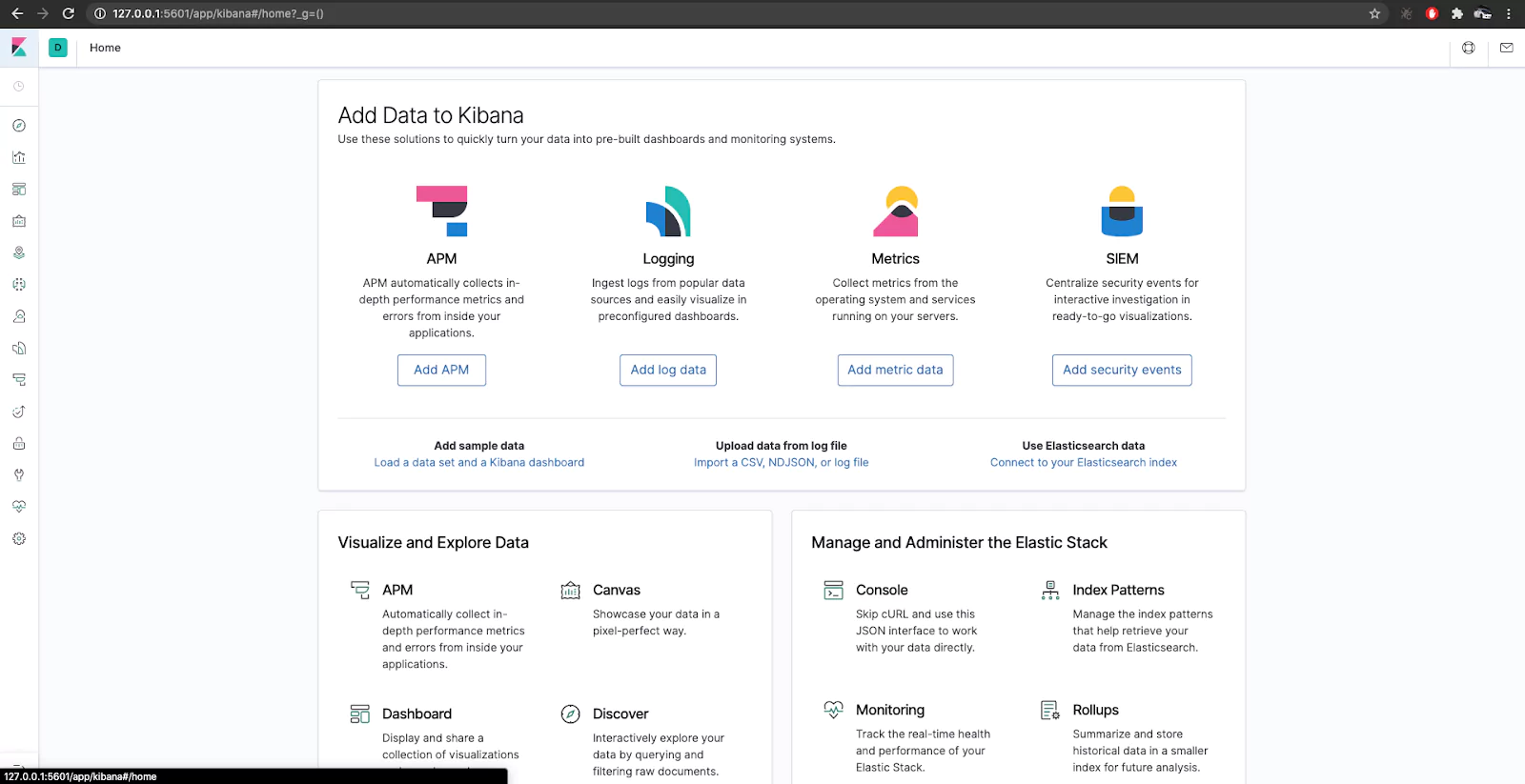Open Management from the gear sidebar icon

point(19,538)
